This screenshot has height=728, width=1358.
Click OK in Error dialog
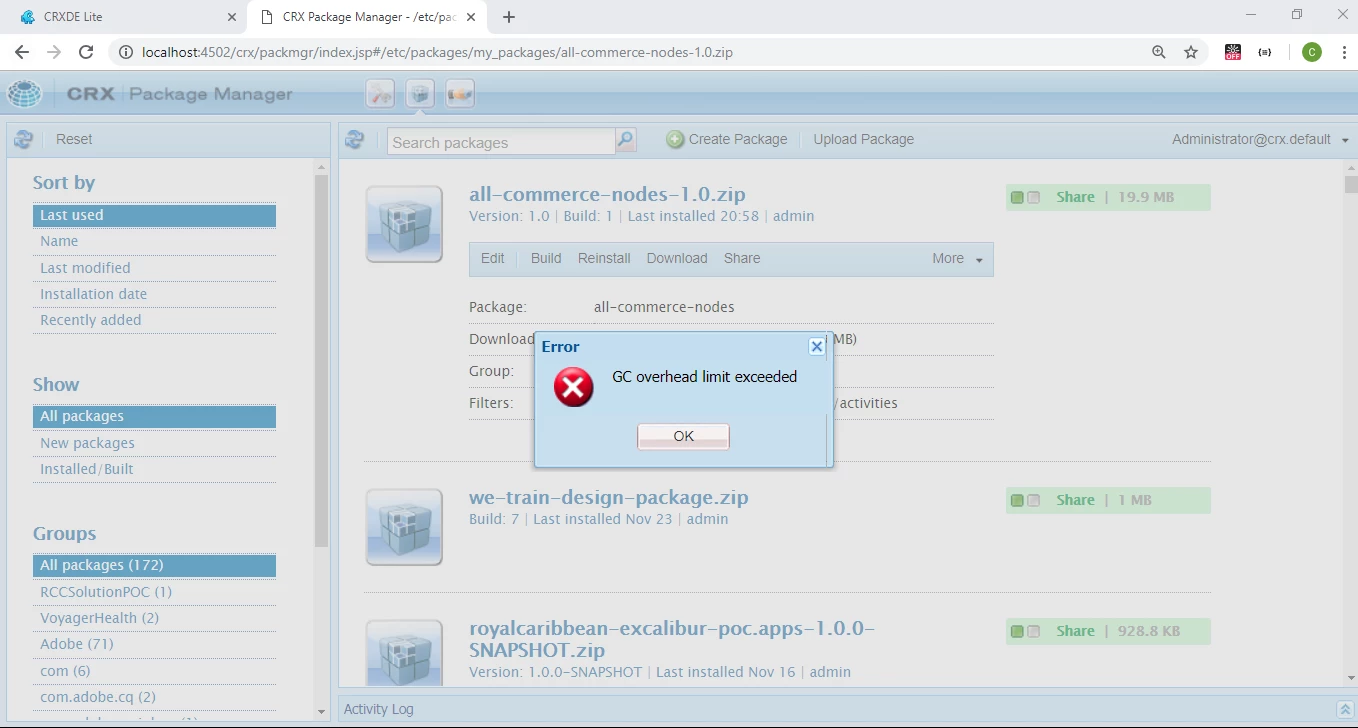coord(683,436)
